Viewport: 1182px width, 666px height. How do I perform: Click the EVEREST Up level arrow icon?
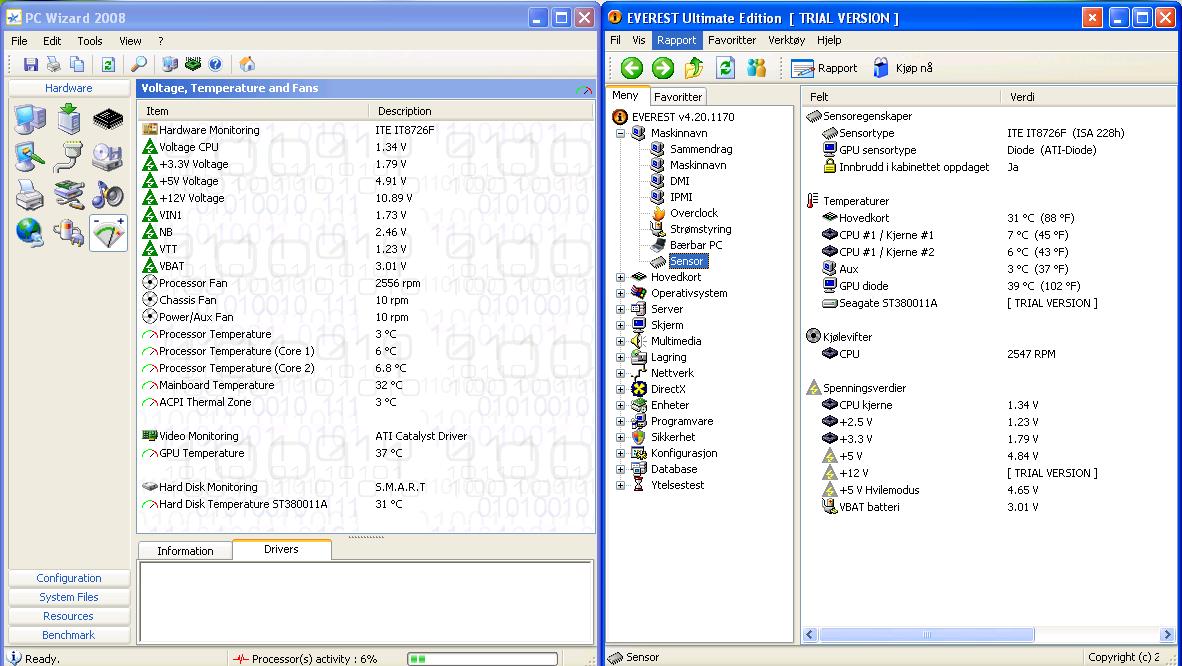pos(694,68)
